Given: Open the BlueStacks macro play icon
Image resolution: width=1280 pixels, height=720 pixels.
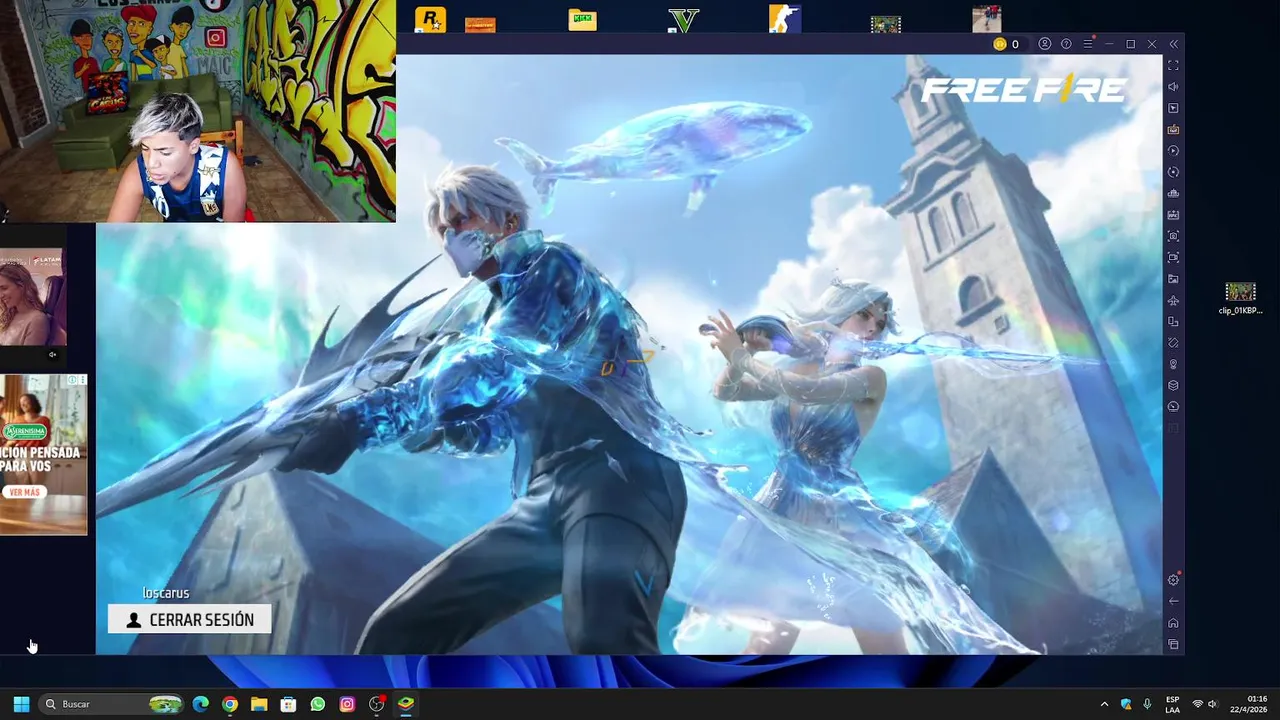Looking at the screenshot, I should click(x=1174, y=151).
